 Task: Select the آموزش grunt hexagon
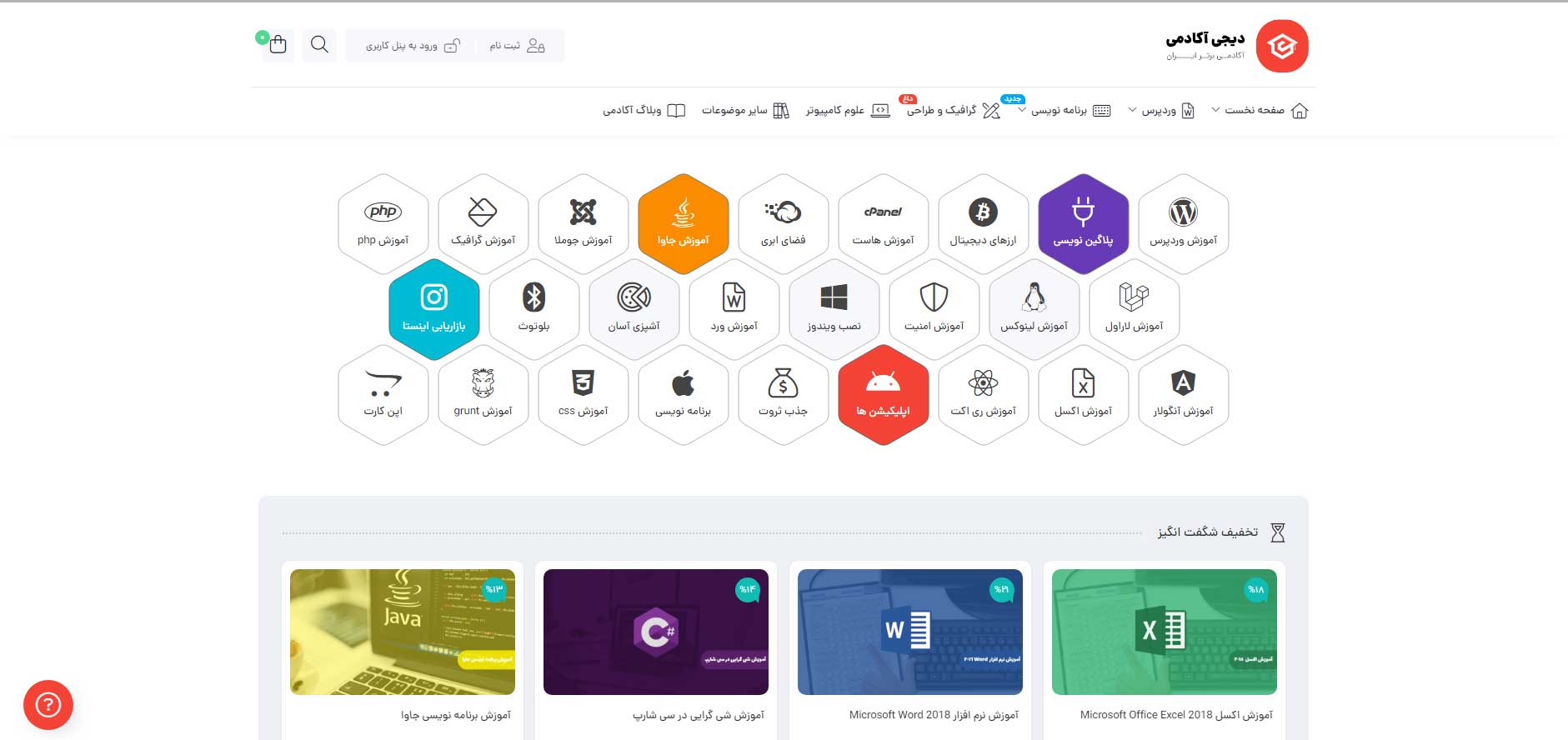coord(483,394)
